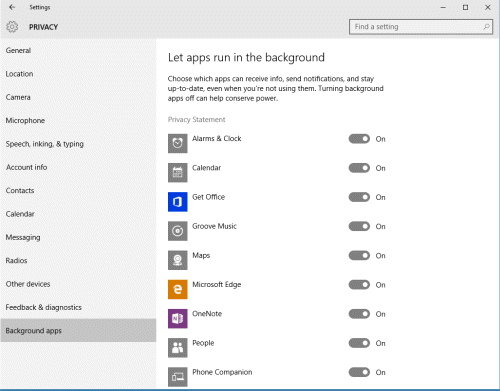
Task: Turn off Alarms & Clock background toggle
Action: click(359, 139)
